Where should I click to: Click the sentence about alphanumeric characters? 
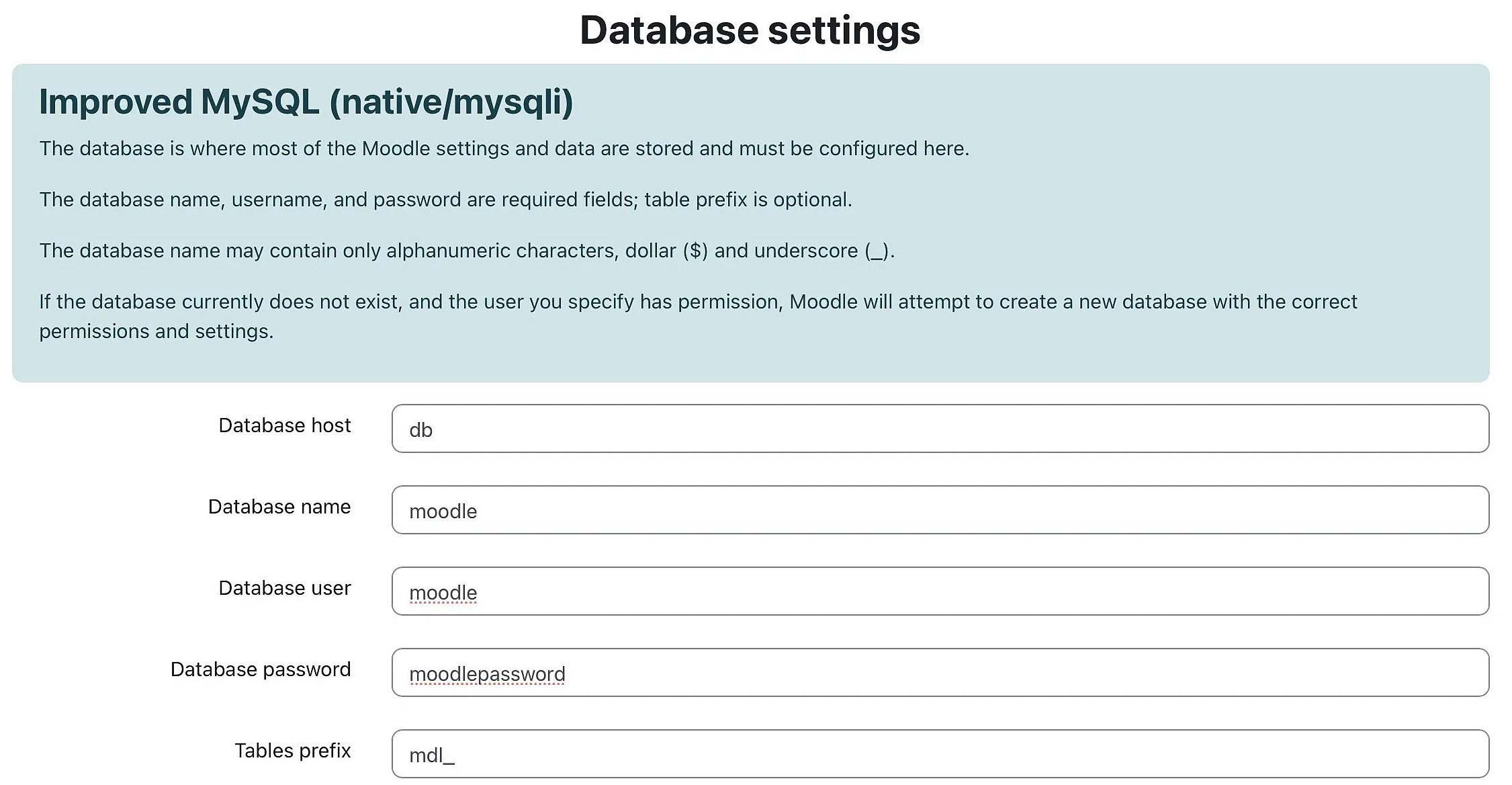(467, 251)
